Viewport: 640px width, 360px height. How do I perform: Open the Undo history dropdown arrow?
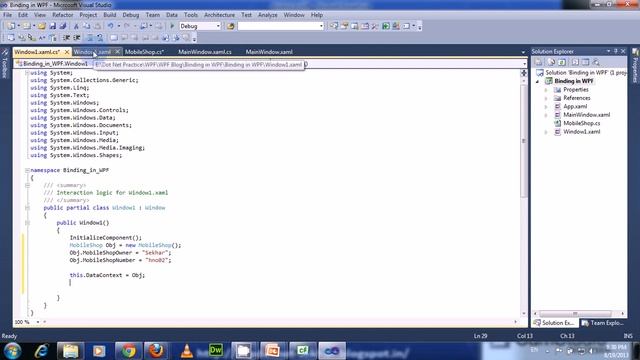tap(119, 26)
